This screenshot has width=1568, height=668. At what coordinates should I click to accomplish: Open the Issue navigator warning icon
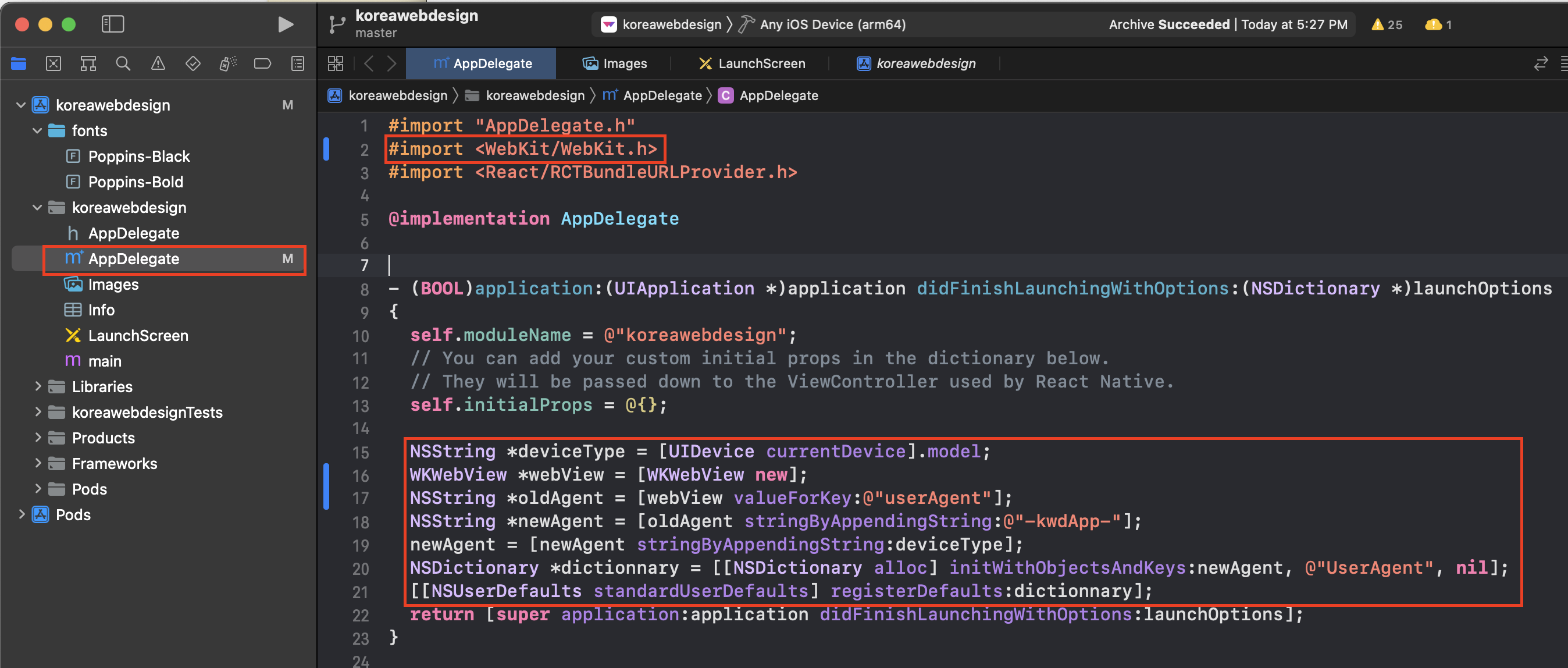tap(158, 63)
